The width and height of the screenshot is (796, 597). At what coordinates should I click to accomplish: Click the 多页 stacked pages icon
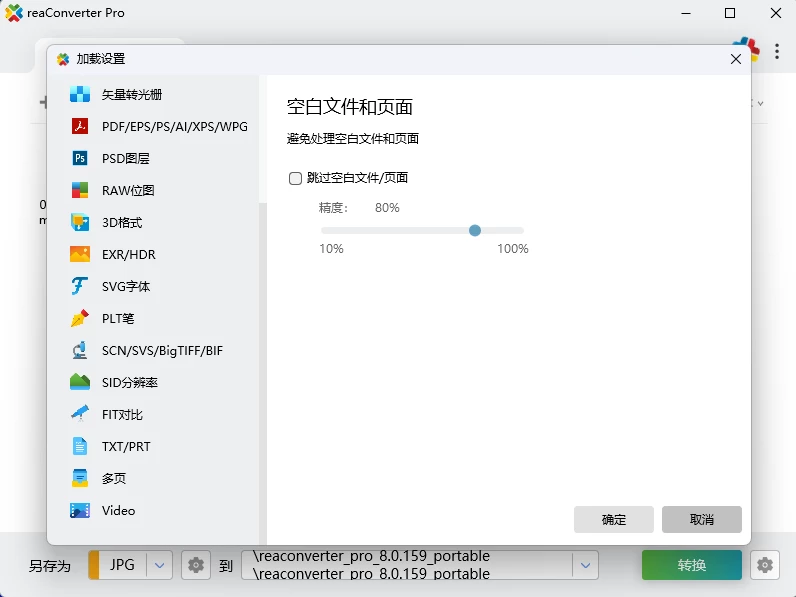tap(80, 478)
